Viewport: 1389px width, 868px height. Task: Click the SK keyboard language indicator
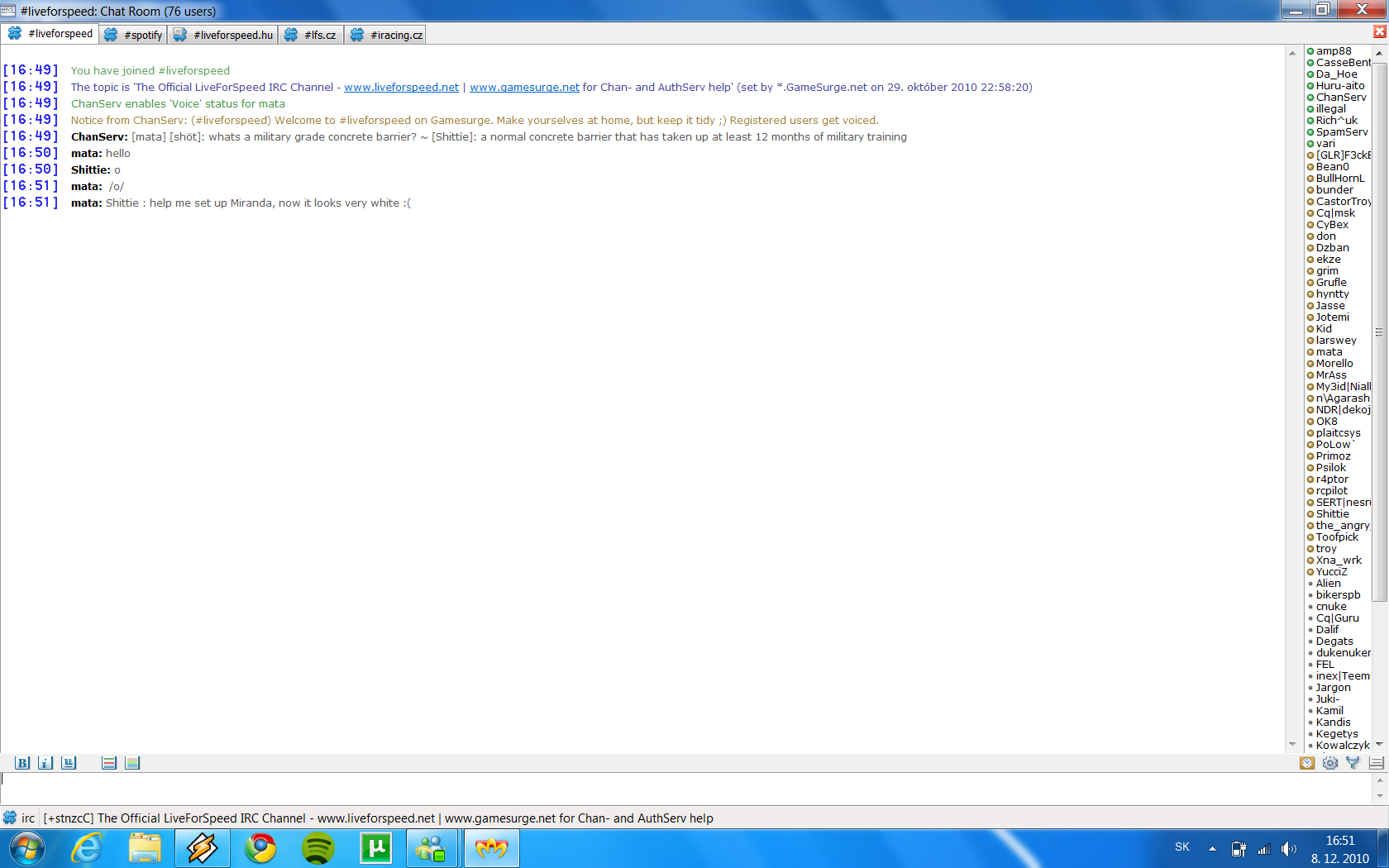click(1182, 847)
